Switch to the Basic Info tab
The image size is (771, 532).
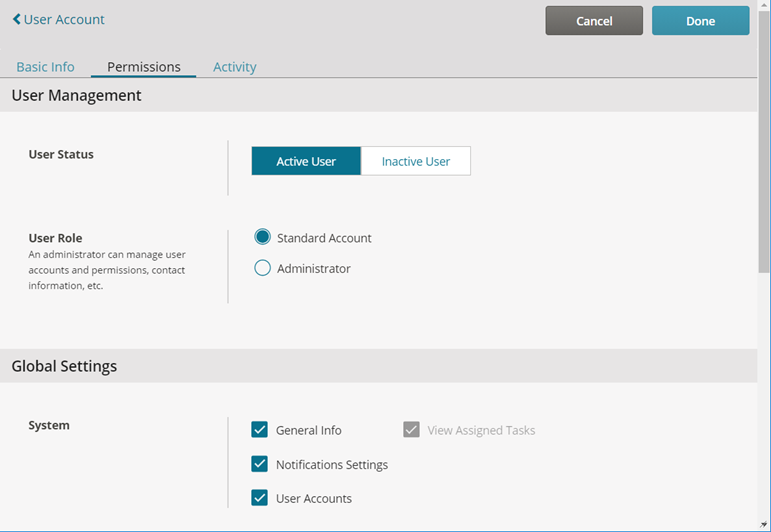point(45,67)
